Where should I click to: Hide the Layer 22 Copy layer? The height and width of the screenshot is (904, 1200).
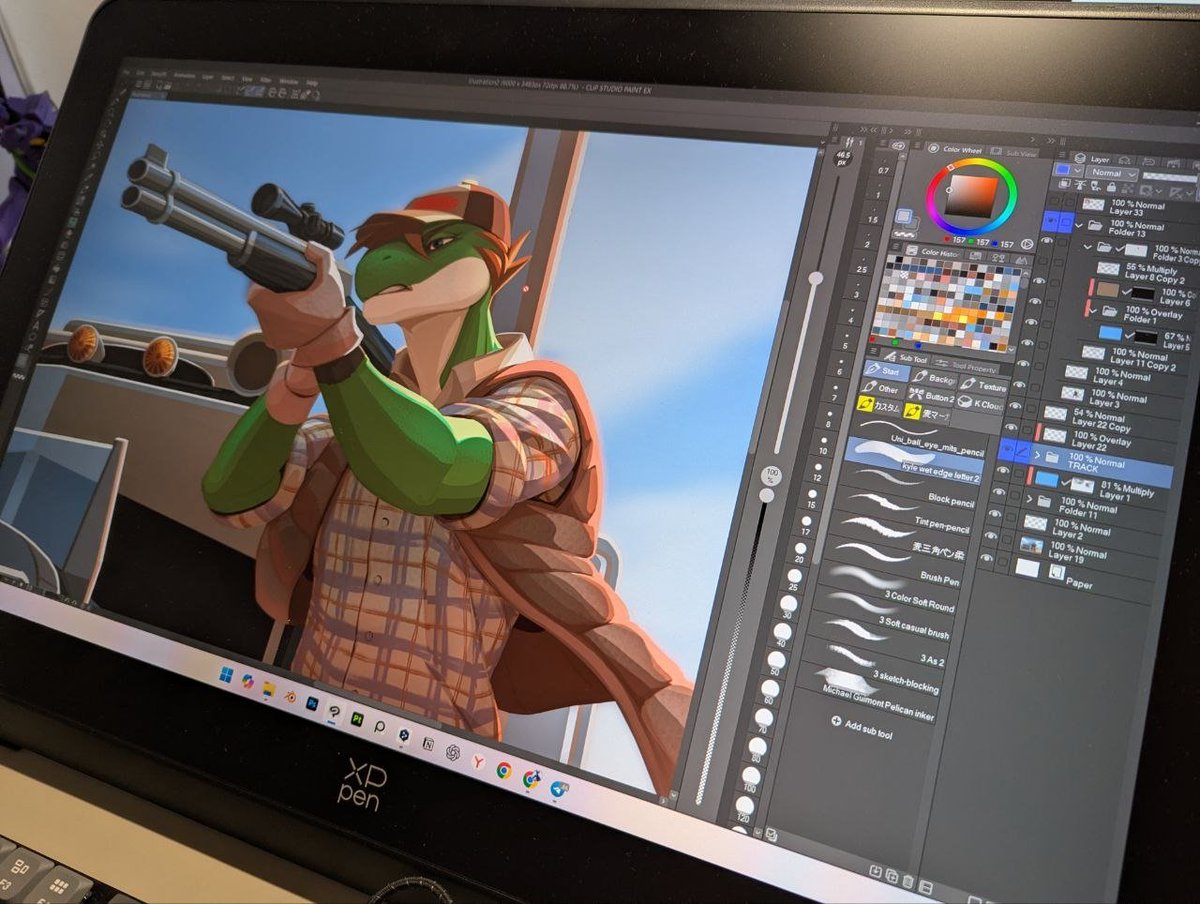pos(1014,405)
